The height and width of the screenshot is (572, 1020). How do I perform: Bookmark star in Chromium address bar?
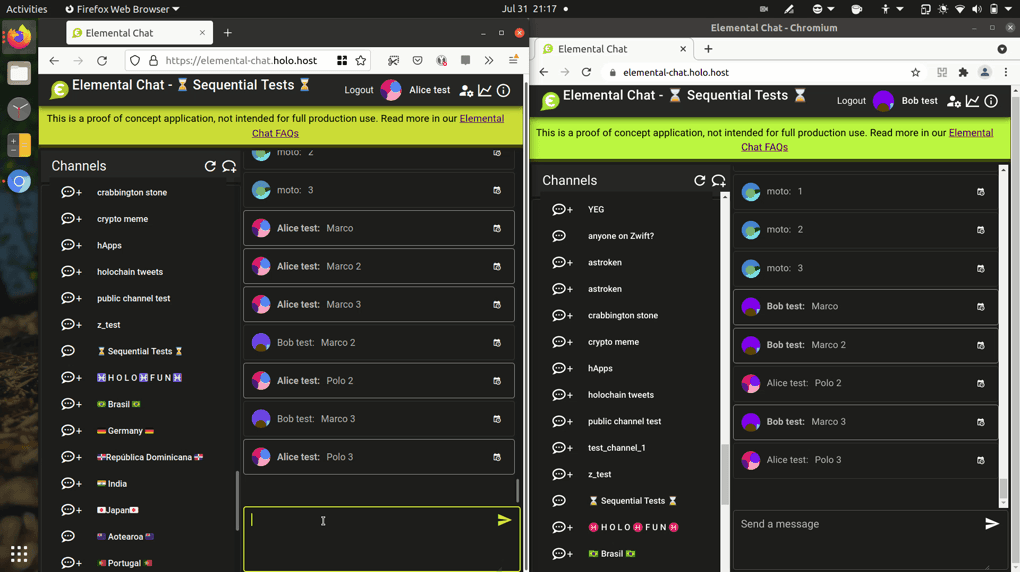tap(915, 72)
